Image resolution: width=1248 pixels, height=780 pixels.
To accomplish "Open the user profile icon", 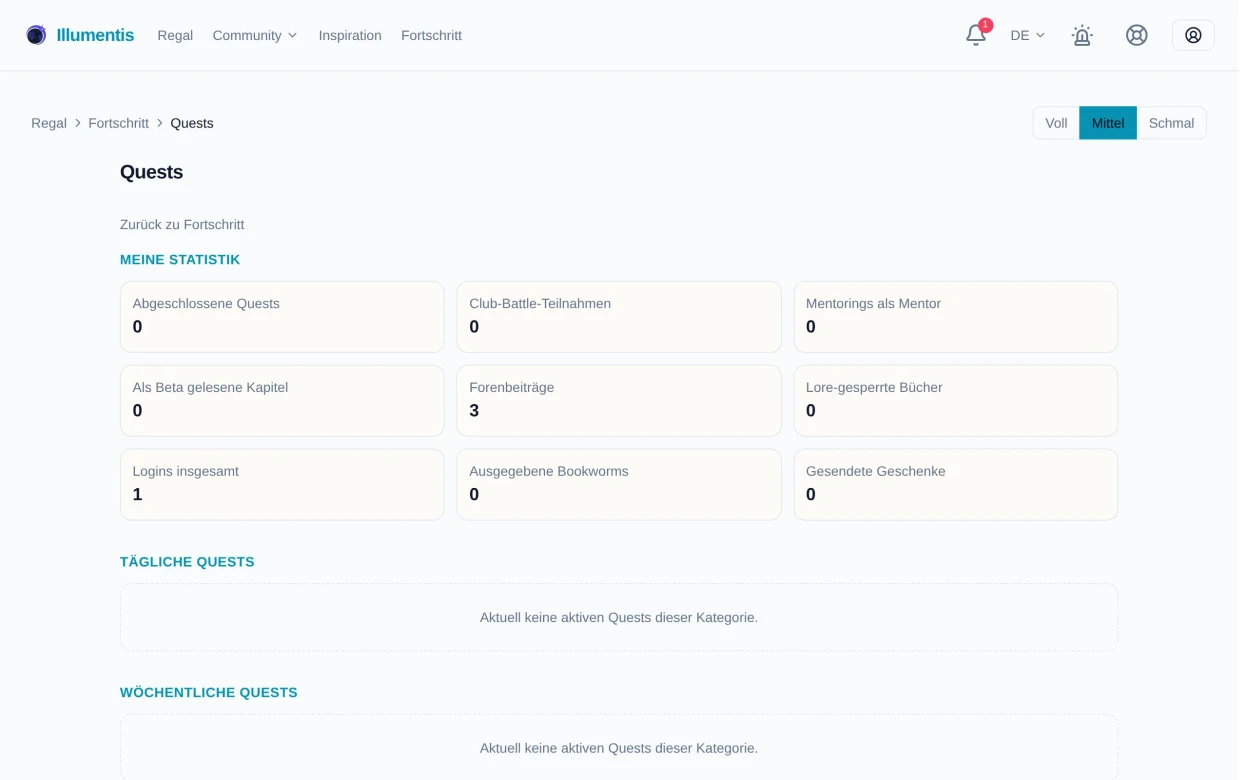I will (1193, 35).
